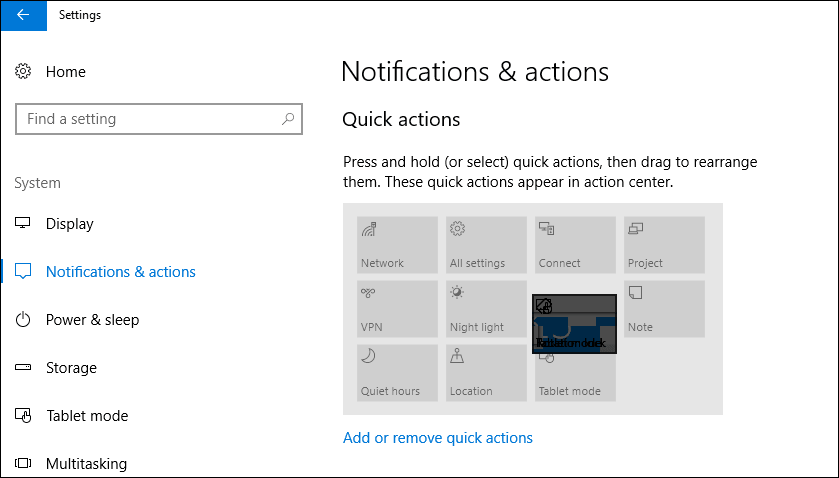
Task: Click the Display monitor icon
Action: (23, 223)
